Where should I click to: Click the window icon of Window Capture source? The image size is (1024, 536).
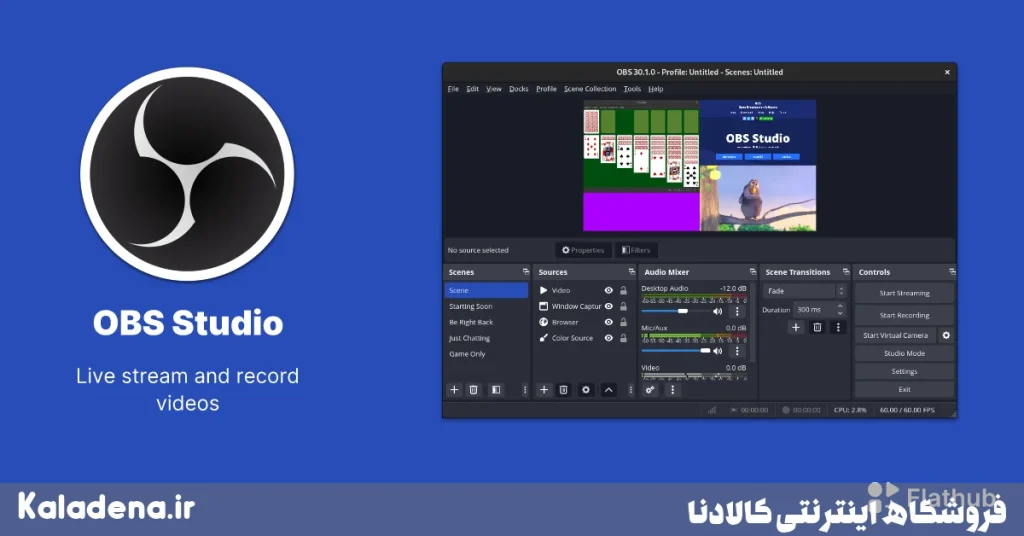543,306
